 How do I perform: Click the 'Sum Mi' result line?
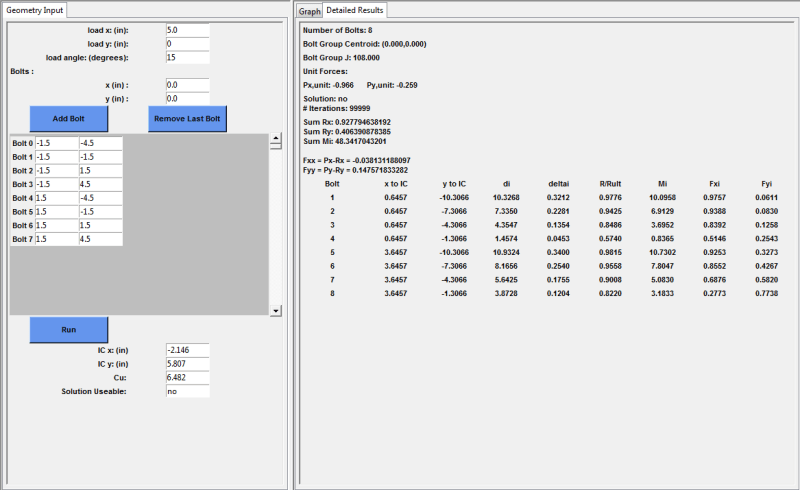click(x=344, y=141)
